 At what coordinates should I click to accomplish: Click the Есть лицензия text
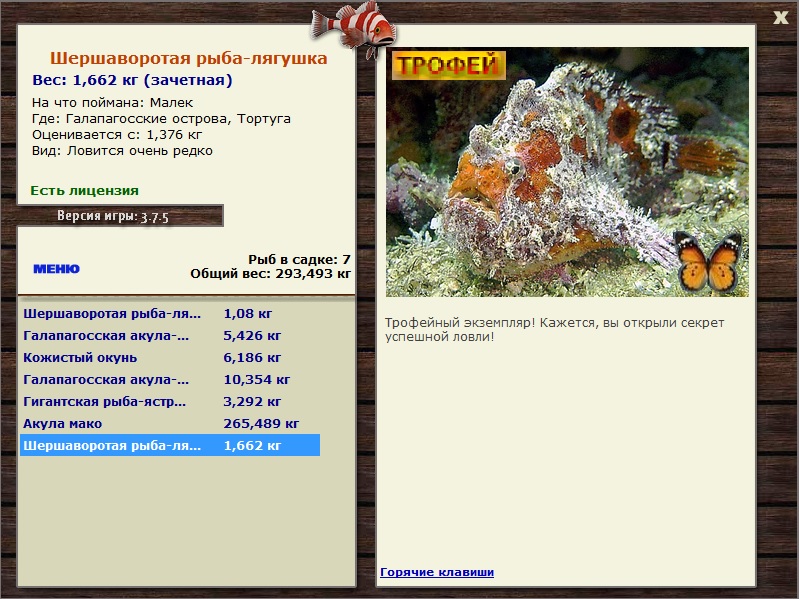point(85,190)
